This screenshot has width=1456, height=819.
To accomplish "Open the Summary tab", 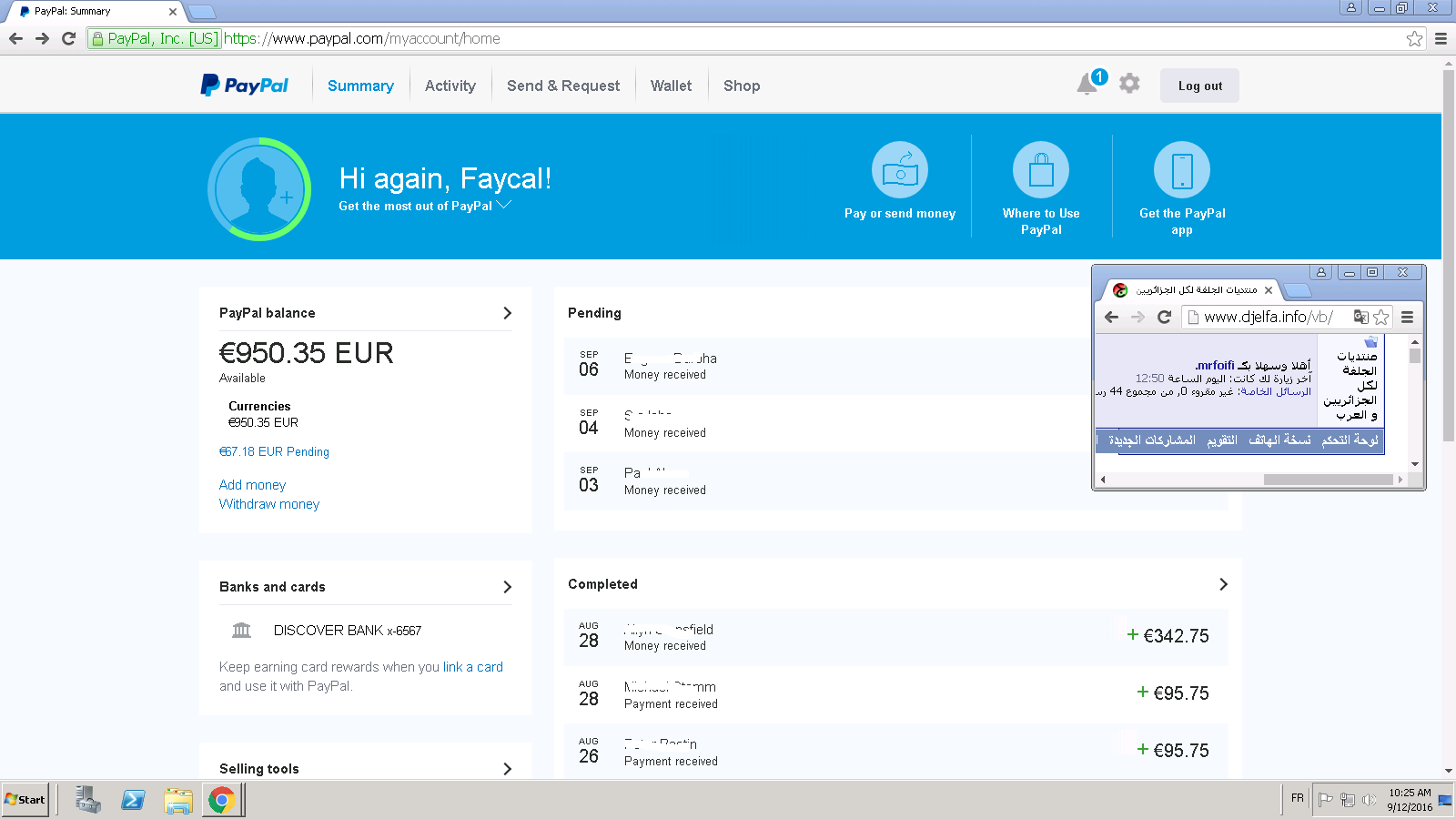I will point(360,86).
